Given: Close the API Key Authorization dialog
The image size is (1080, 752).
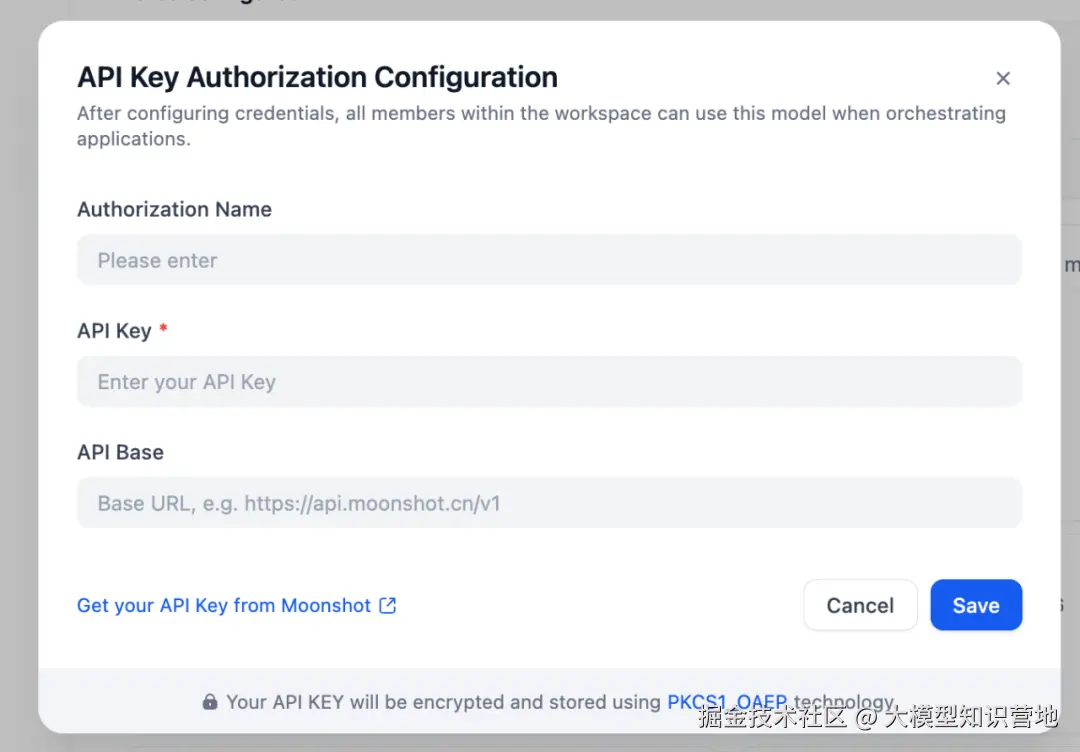Looking at the screenshot, I should (x=1003, y=79).
